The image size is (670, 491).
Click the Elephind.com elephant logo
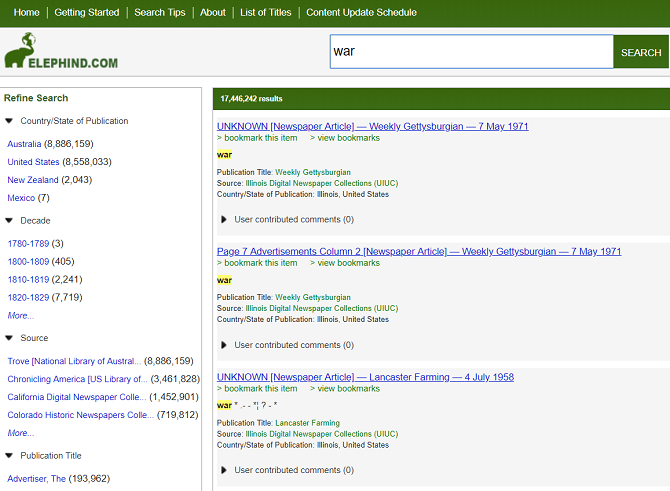61,51
